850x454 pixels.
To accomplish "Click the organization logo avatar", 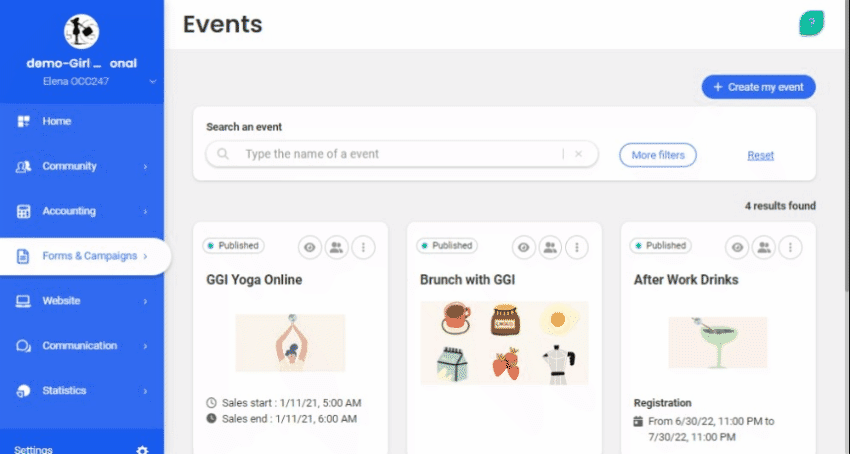I will click(81, 31).
